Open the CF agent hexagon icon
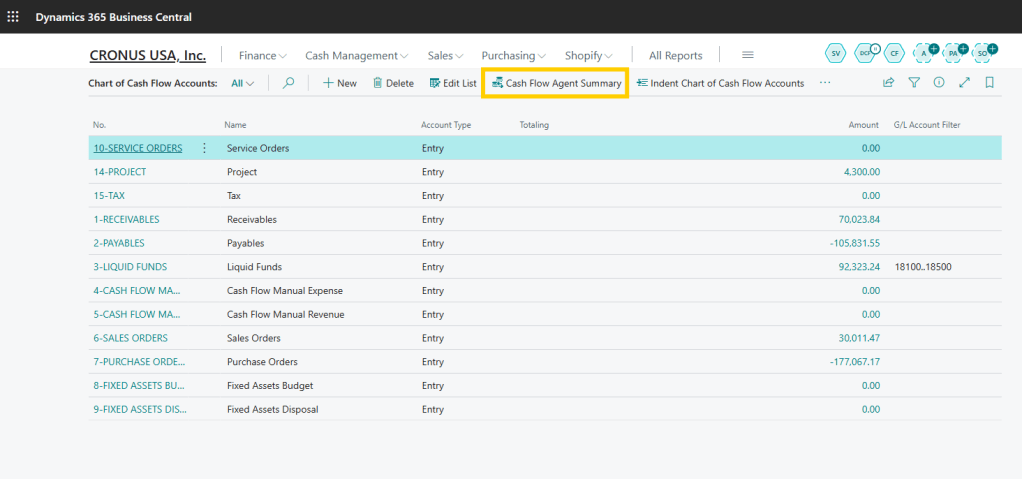1022x479 pixels. pos(895,53)
